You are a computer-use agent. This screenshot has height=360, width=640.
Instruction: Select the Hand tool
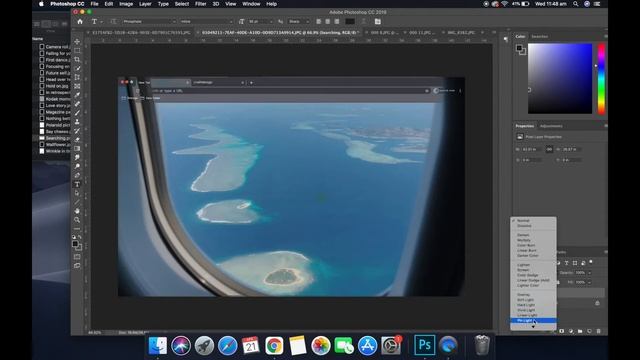pyautogui.click(x=77, y=211)
